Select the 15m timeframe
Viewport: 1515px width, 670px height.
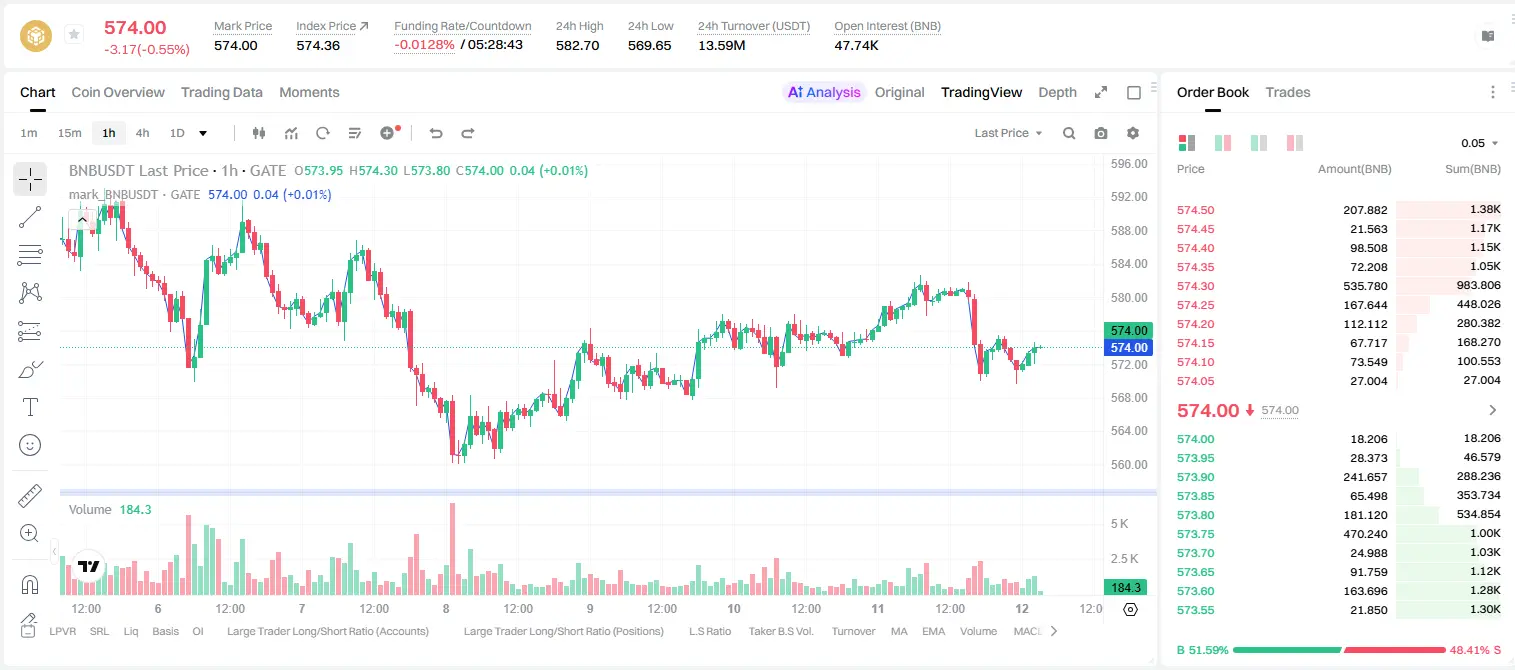pyautogui.click(x=69, y=133)
